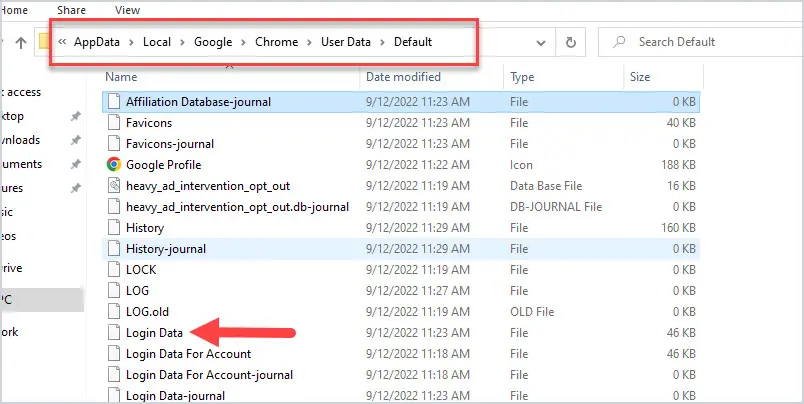Open the Share ribbon tab
Viewport: 804px width, 404px height.
click(x=71, y=10)
